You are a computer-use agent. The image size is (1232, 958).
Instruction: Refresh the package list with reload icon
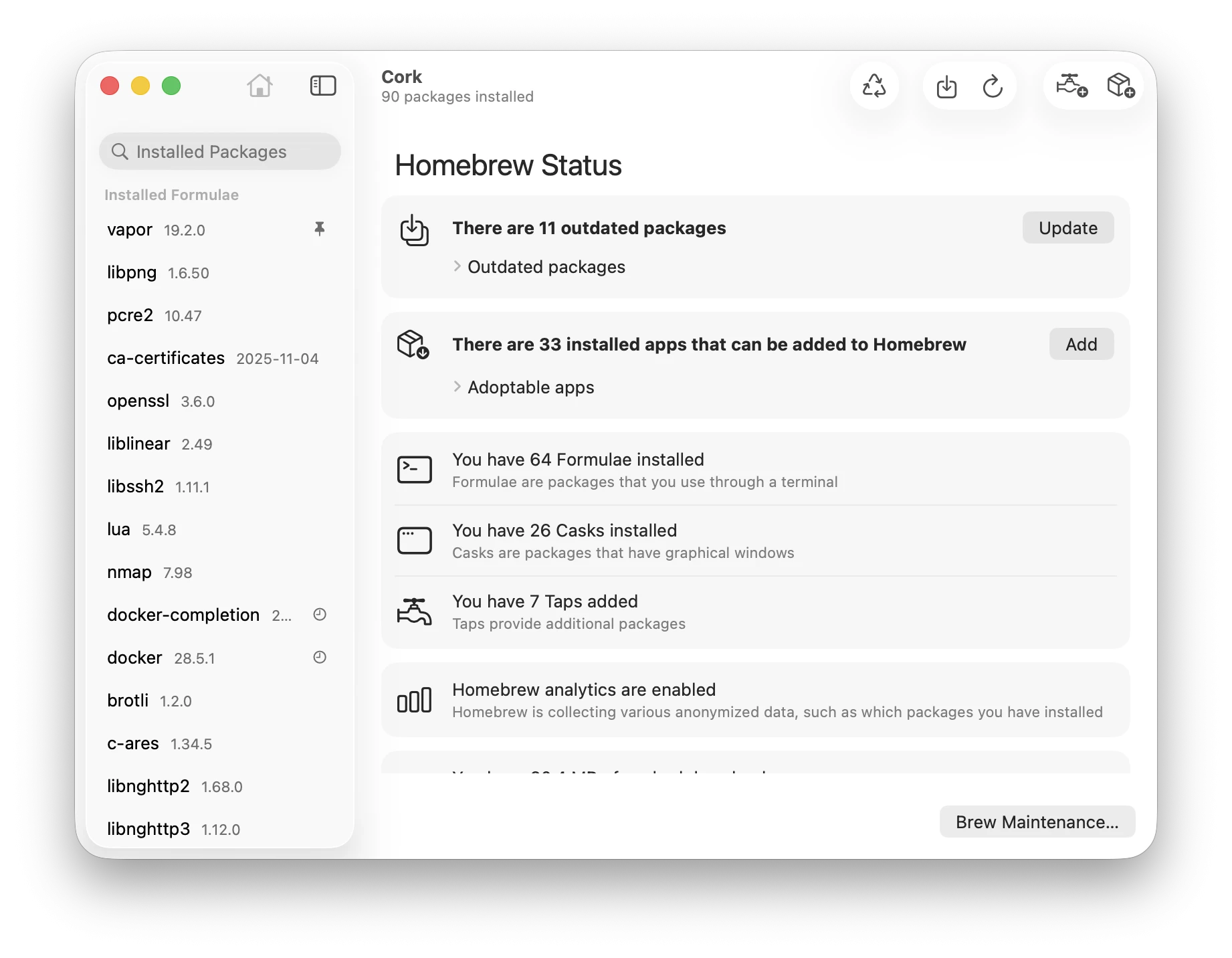(x=993, y=86)
